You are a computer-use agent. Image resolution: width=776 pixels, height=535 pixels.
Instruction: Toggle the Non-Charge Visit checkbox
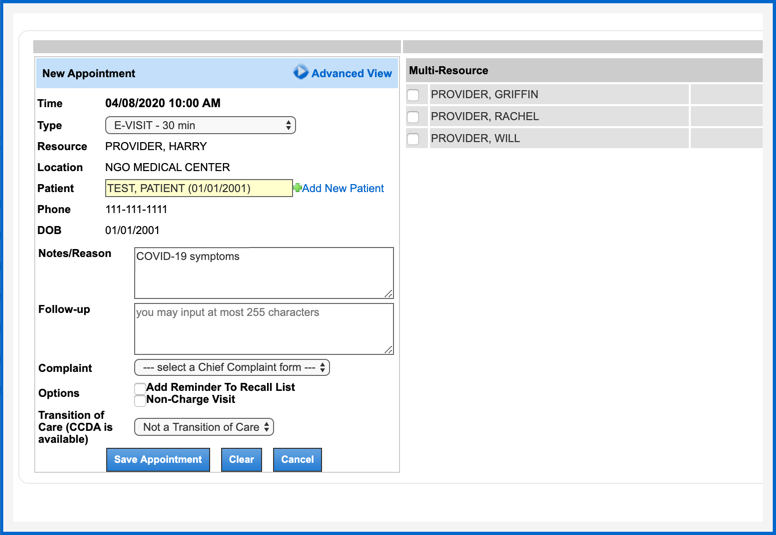click(x=140, y=400)
